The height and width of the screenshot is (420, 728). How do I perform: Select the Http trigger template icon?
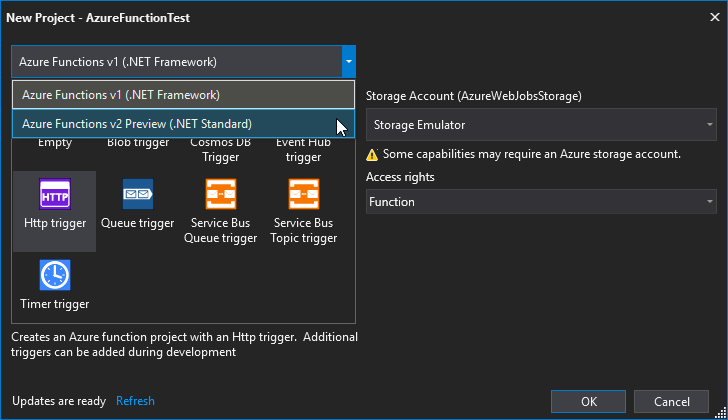(54, 194)
